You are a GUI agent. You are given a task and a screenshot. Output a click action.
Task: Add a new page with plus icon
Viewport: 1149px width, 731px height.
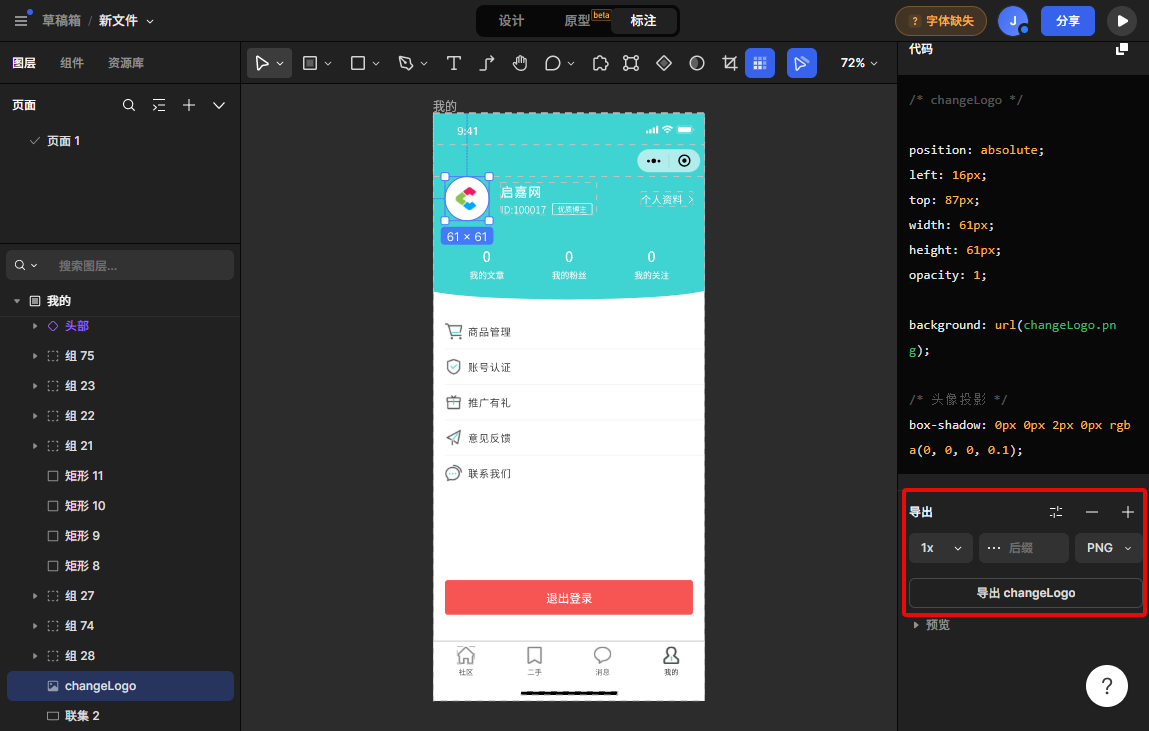coord(189,105)
